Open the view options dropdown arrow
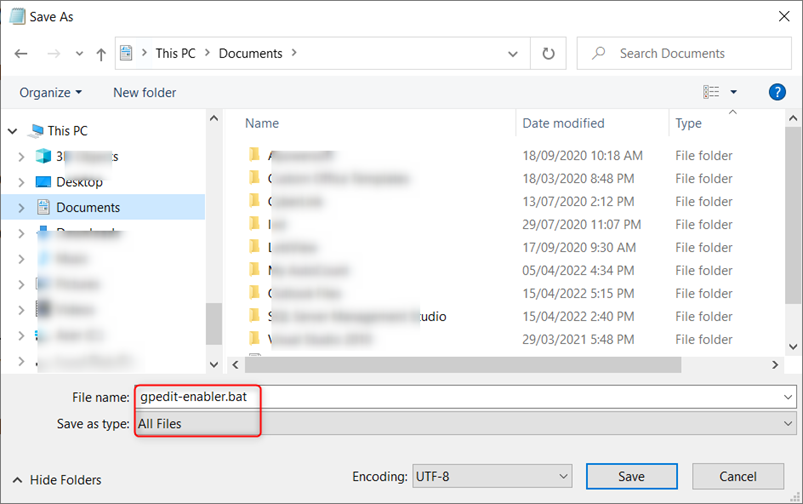This screenshot has height=504, width=803. coord(733,92)
